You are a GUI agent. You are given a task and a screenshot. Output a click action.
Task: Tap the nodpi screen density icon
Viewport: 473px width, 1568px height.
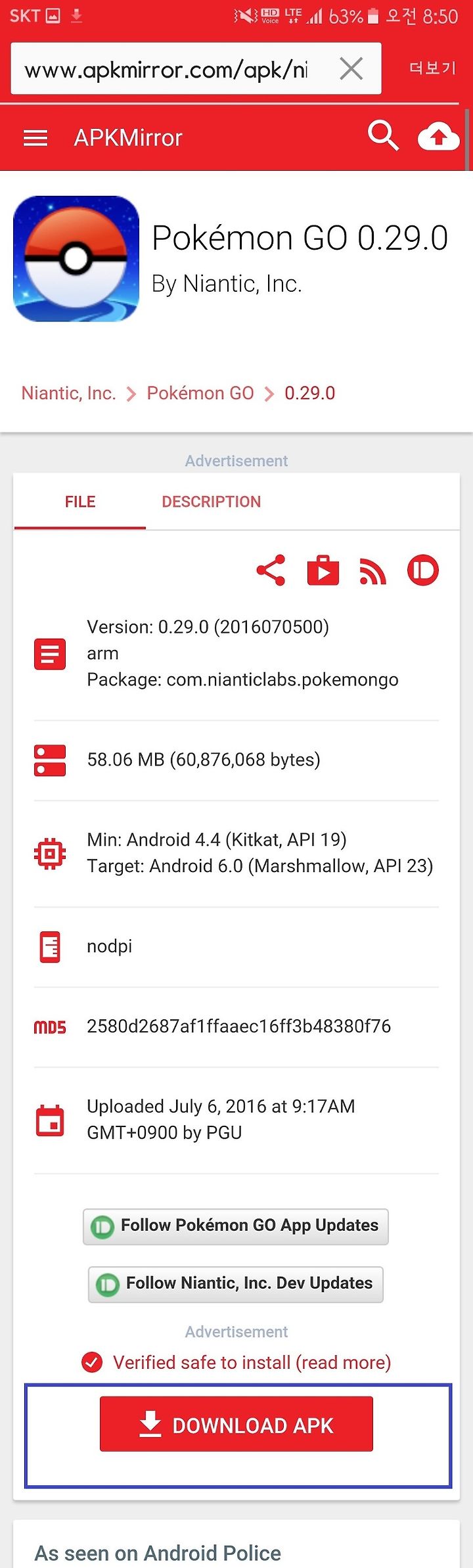pos(50,947)
